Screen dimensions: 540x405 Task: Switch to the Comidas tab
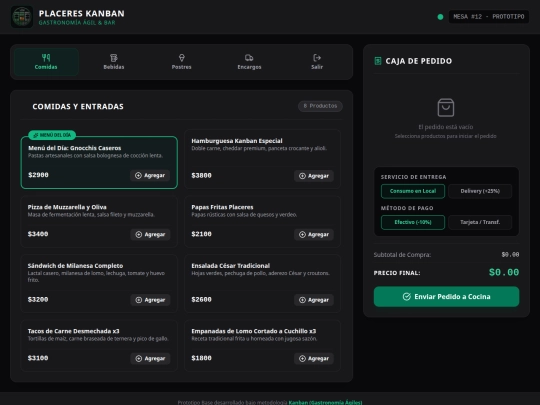pos(46,62)
